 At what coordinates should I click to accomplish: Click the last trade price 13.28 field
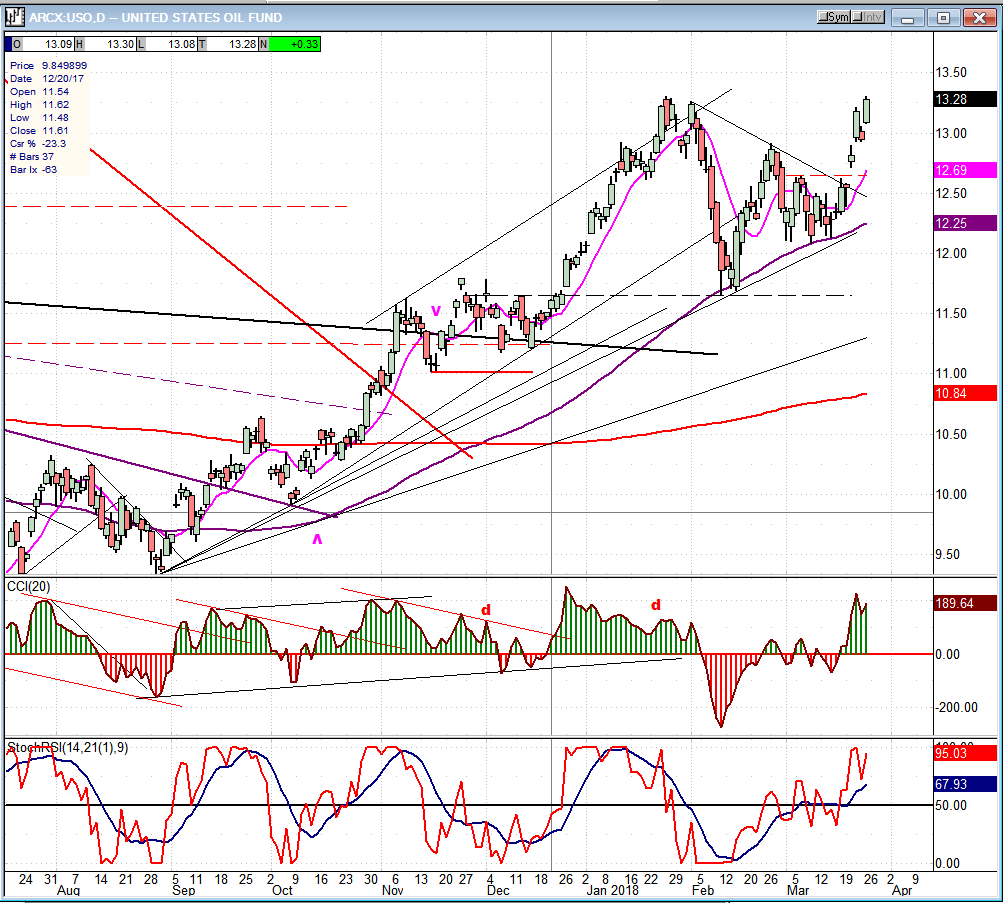pos(240,44)
